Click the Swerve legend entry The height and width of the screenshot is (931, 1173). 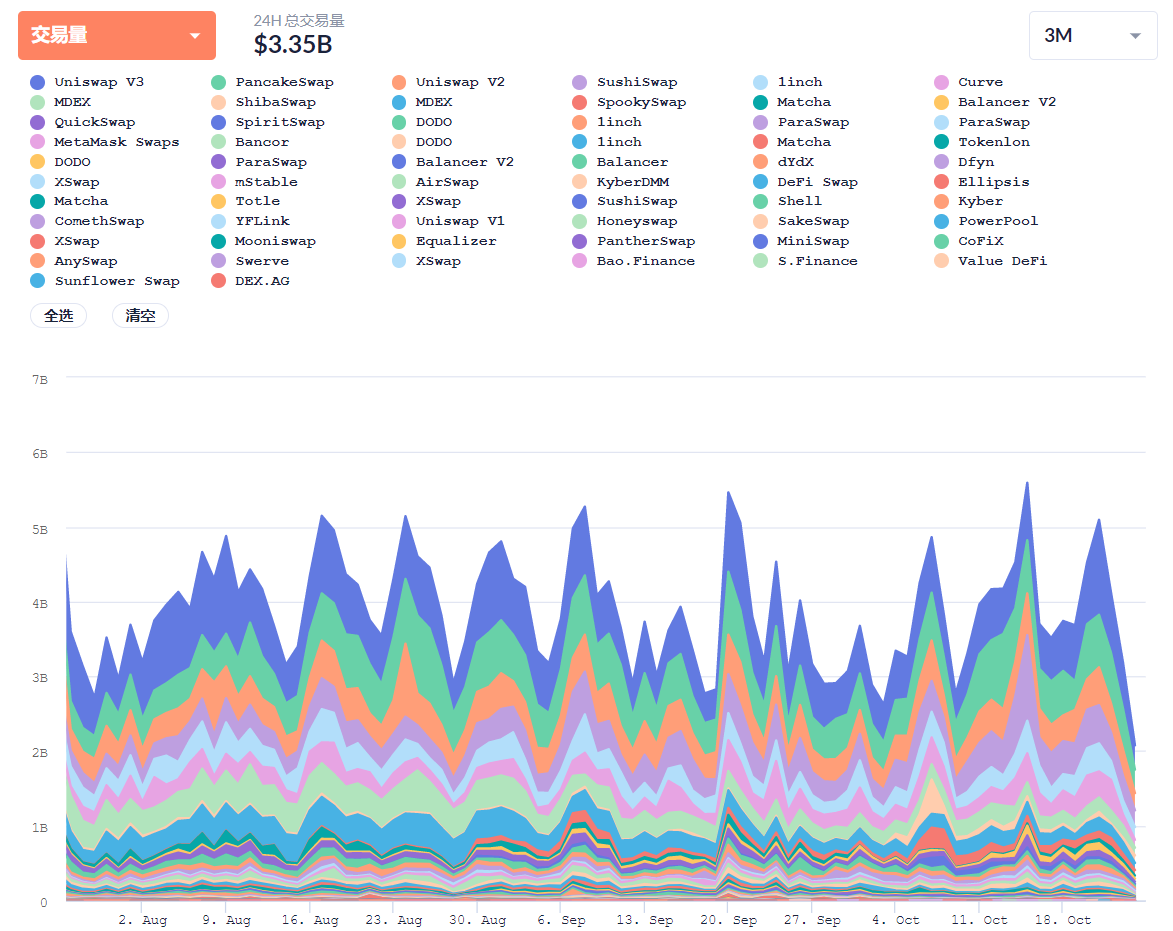pos(250,261)
